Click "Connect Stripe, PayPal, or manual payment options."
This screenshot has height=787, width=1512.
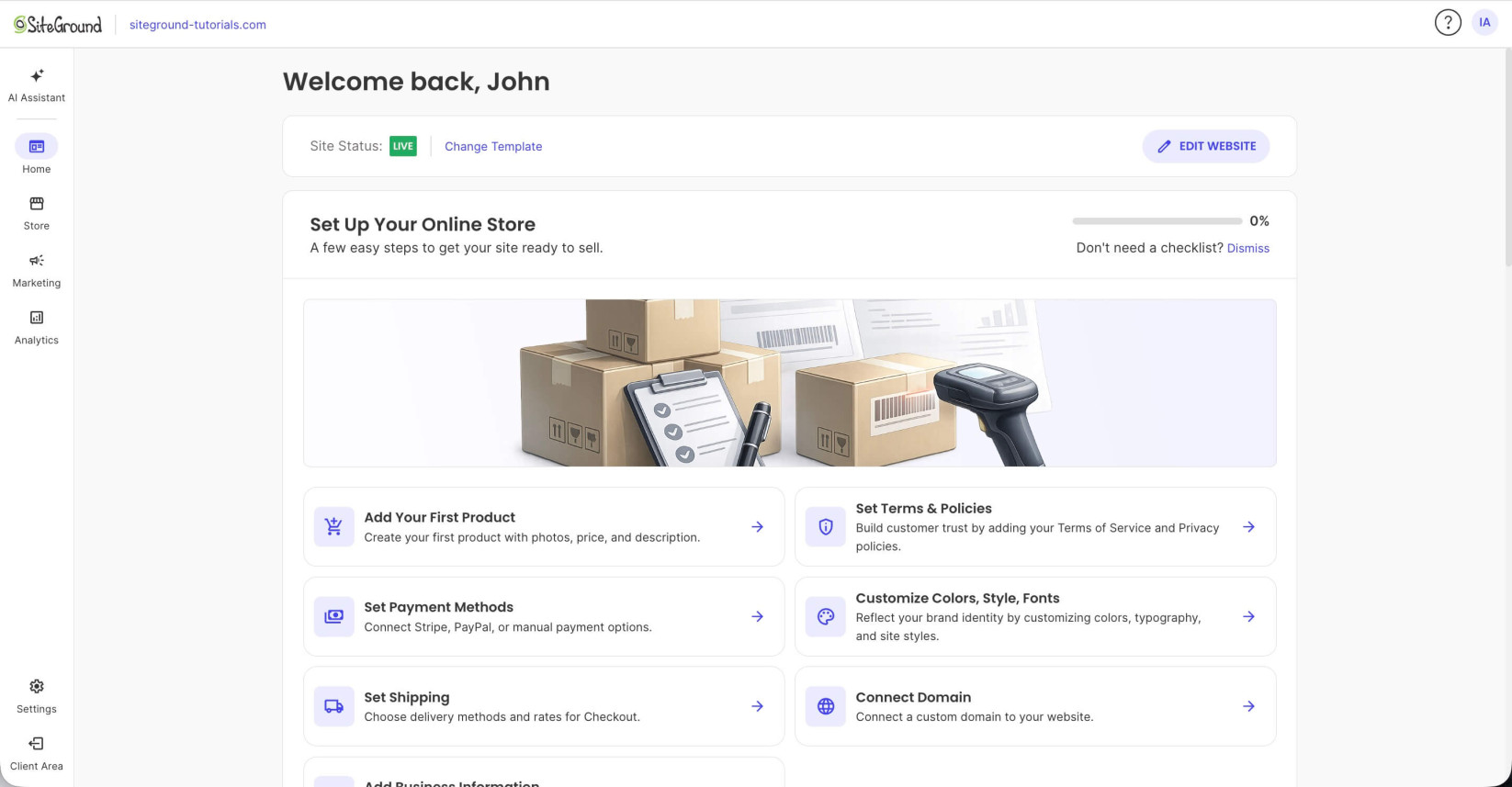pyautogui.click(x=508, y=627)
